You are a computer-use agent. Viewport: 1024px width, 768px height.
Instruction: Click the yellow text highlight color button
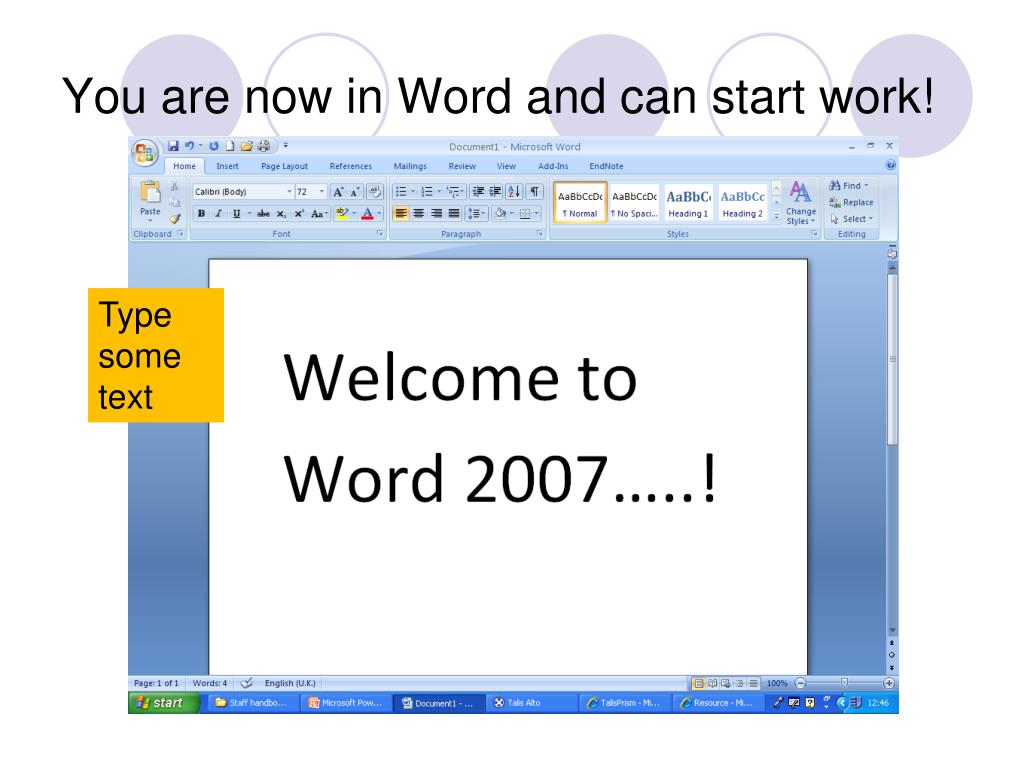coord(342,214)
